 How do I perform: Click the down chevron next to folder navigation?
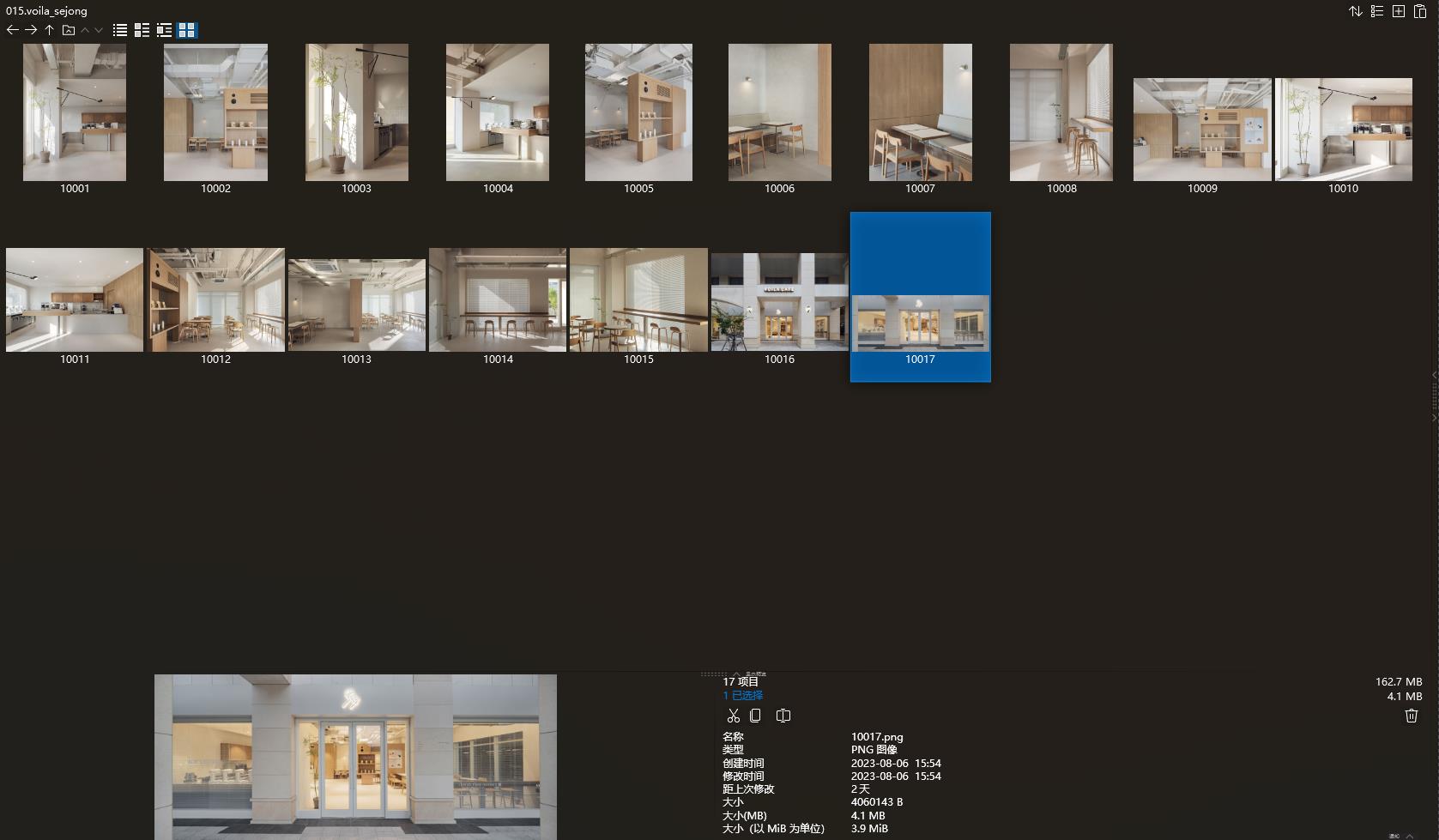[x=98, y=30]
